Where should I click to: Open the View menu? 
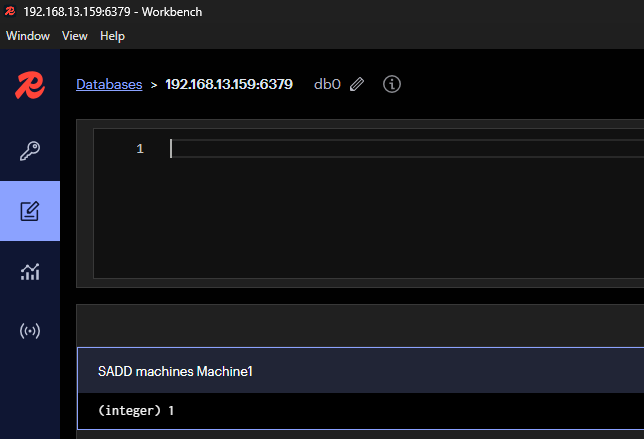[75, 36]
